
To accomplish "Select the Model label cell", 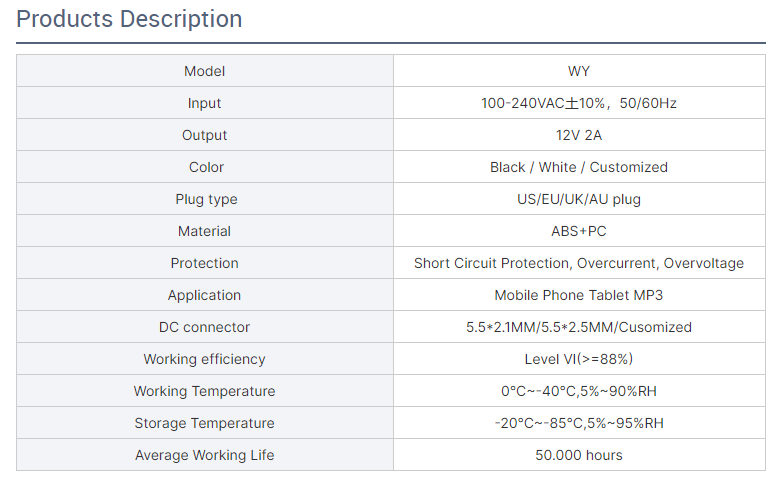I will (x=204, y=71).
